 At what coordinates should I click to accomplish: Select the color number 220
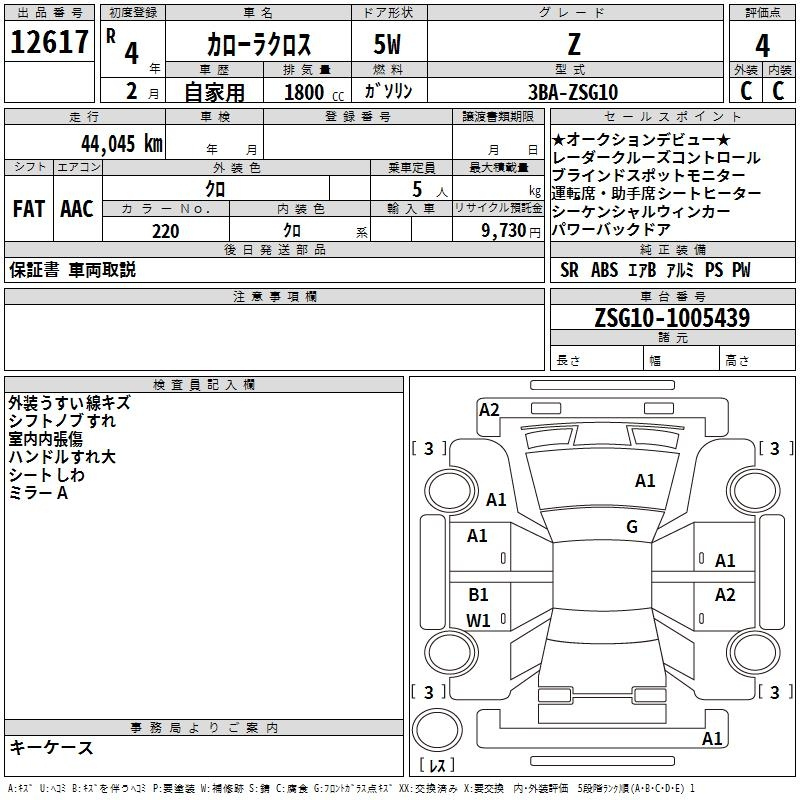[x=166, y=231]
